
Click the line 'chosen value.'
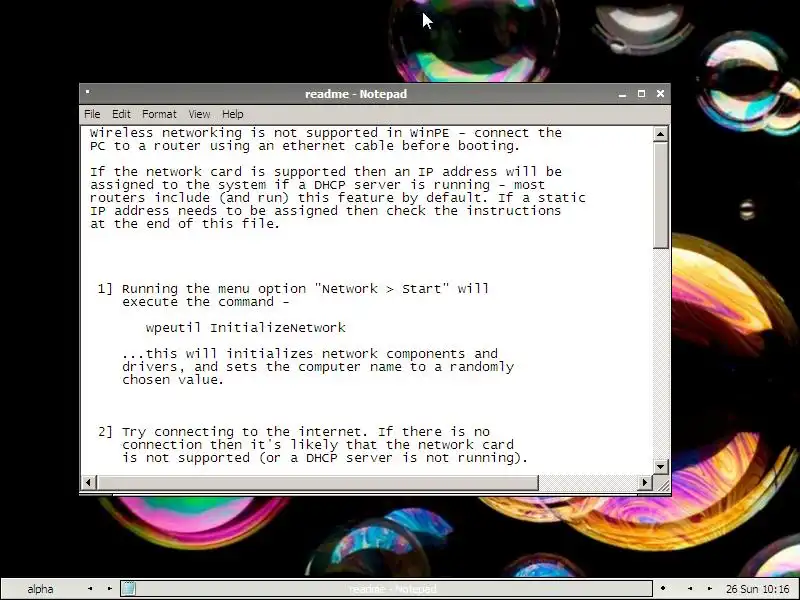tap(173, 380)
